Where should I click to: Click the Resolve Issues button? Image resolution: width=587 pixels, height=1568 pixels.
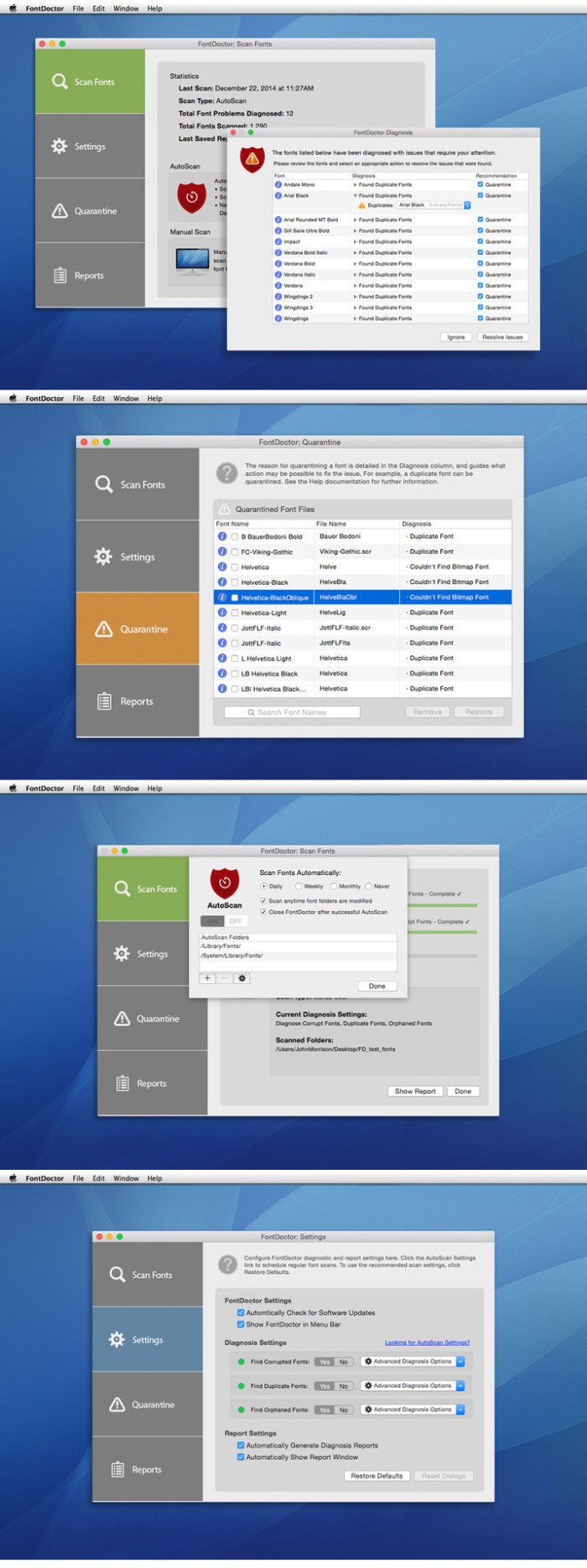point(502,337)
